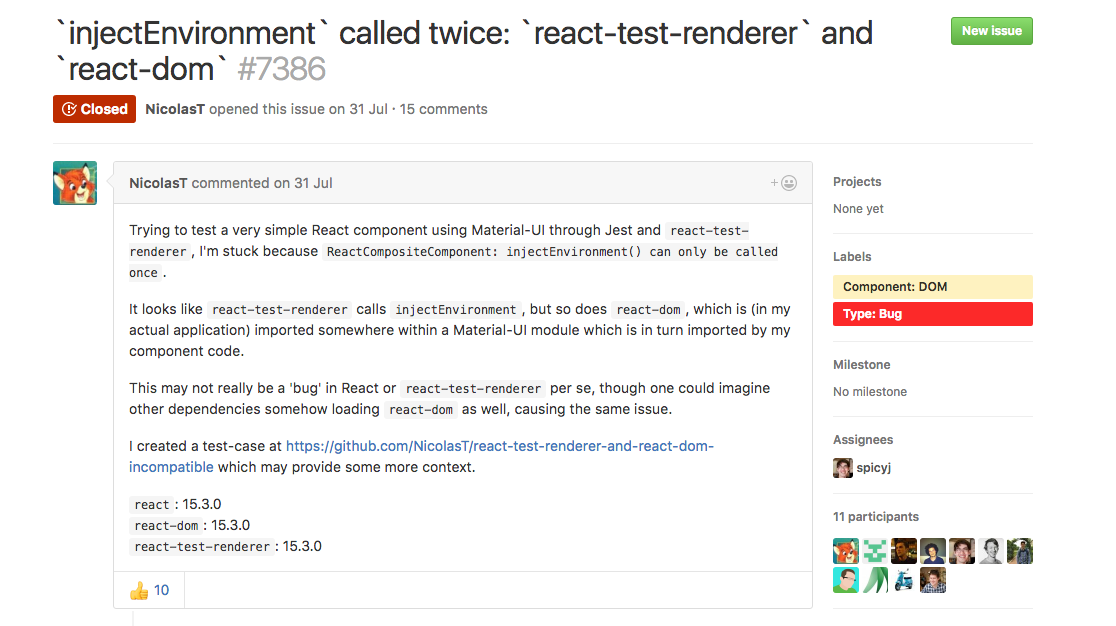Open NicolasT's fox avatar beside comment
The image size is (1116, 626).
(x=75, y=183)
